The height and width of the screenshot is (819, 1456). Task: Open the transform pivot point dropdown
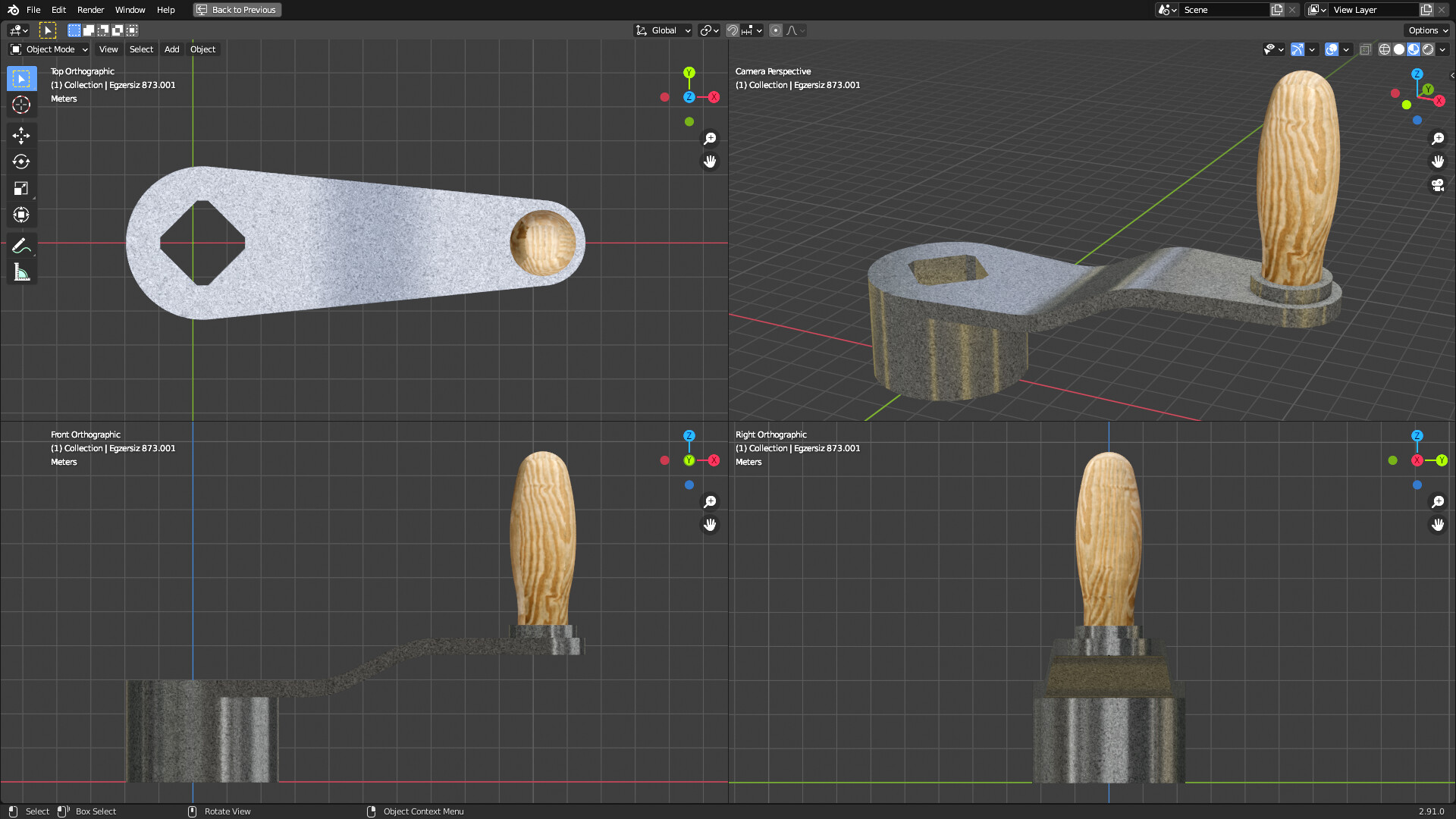coord(706,30)
